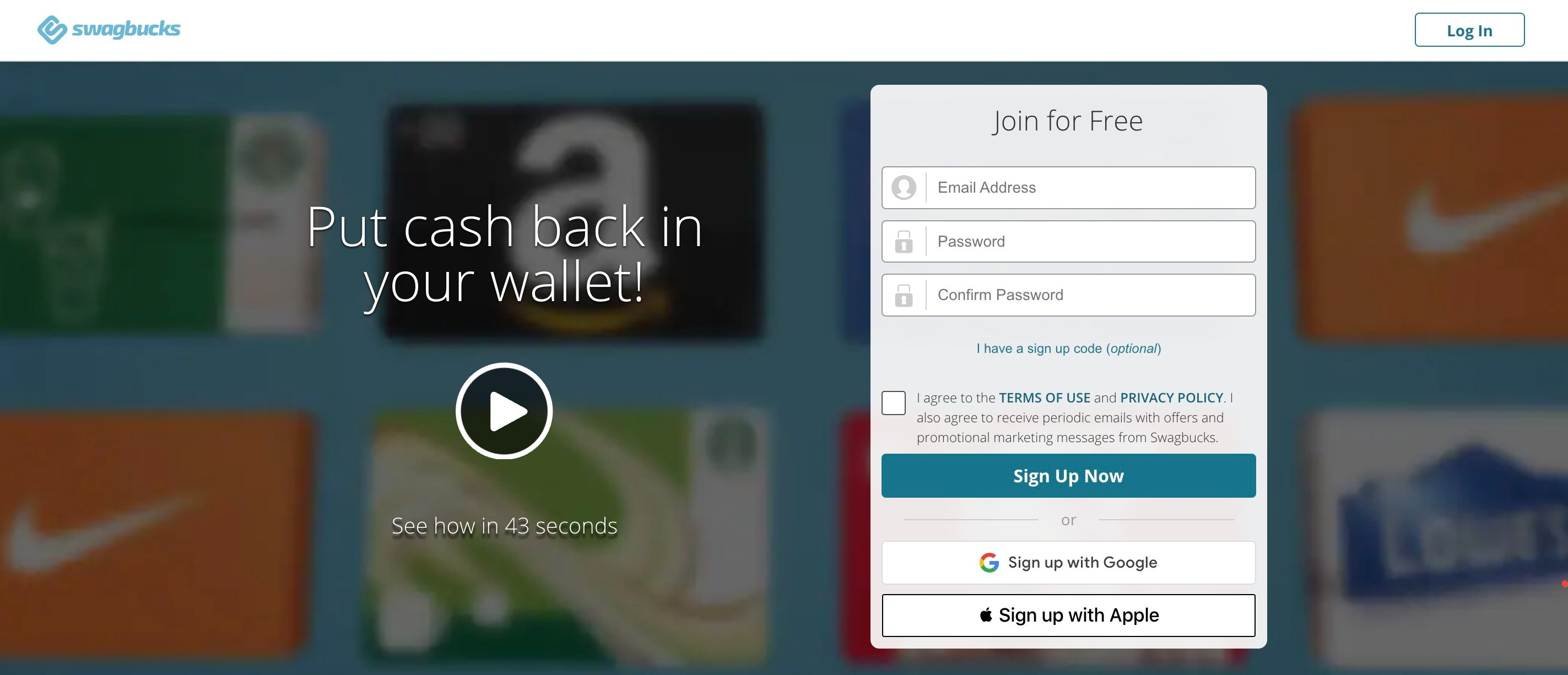Check the privacy policy agreement box

coord(893,402)
